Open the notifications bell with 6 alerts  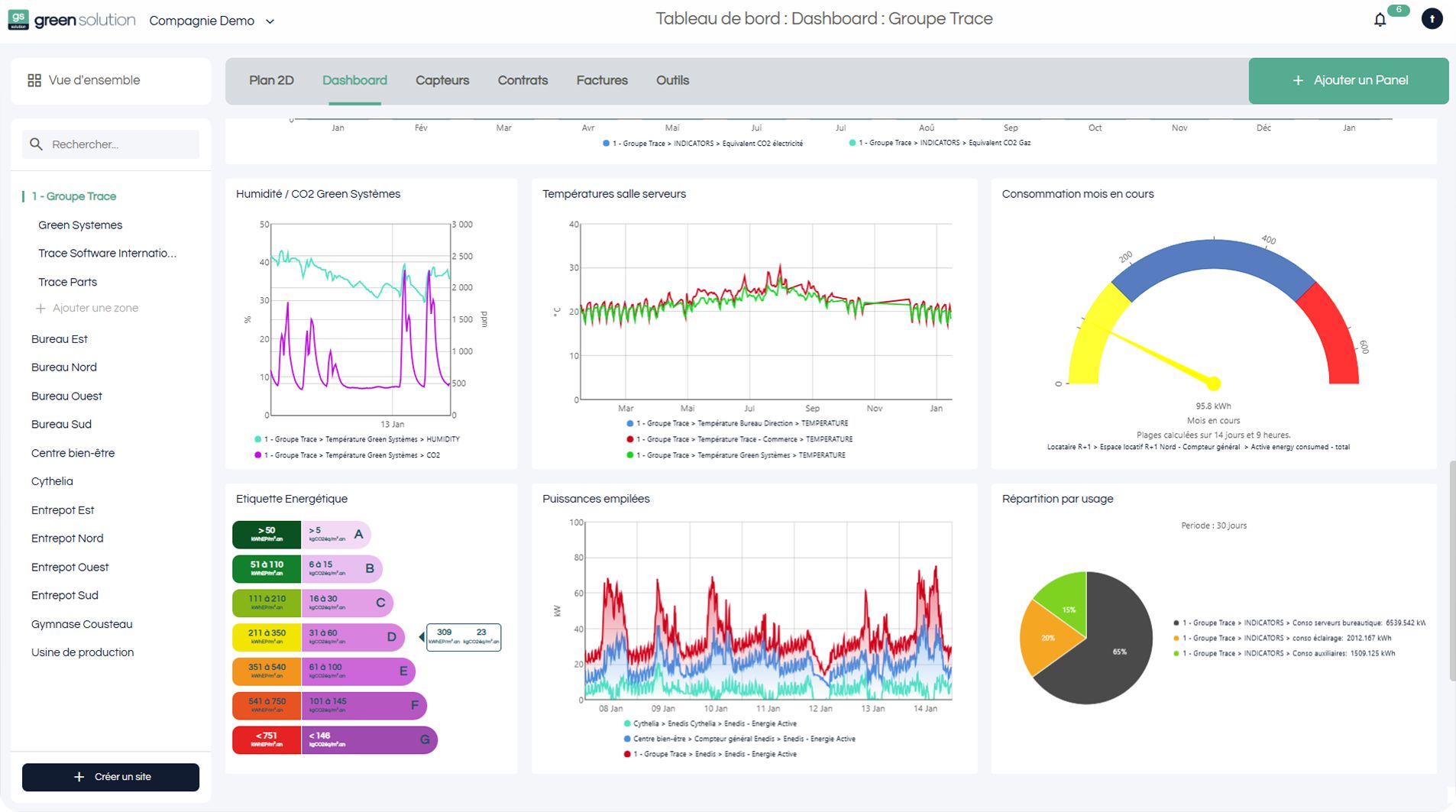click(1381, 19)
